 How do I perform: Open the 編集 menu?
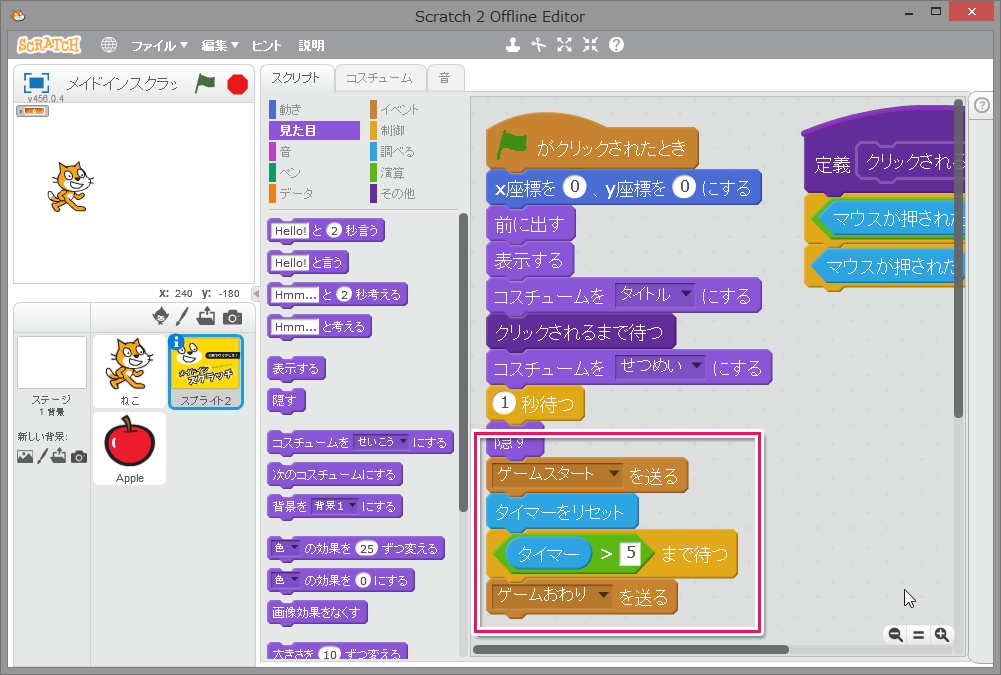coord(220,45)
